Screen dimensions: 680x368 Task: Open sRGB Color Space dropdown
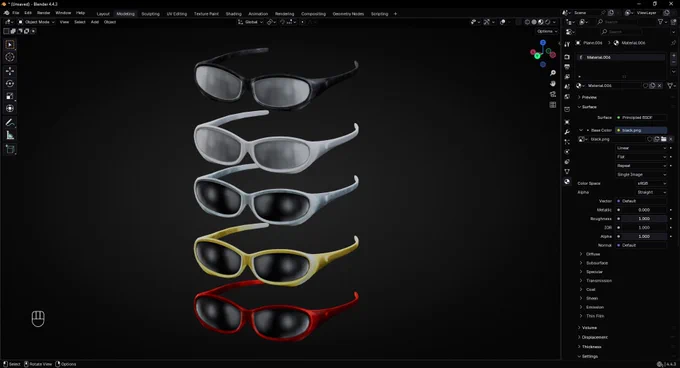click(x=651, y=183)
